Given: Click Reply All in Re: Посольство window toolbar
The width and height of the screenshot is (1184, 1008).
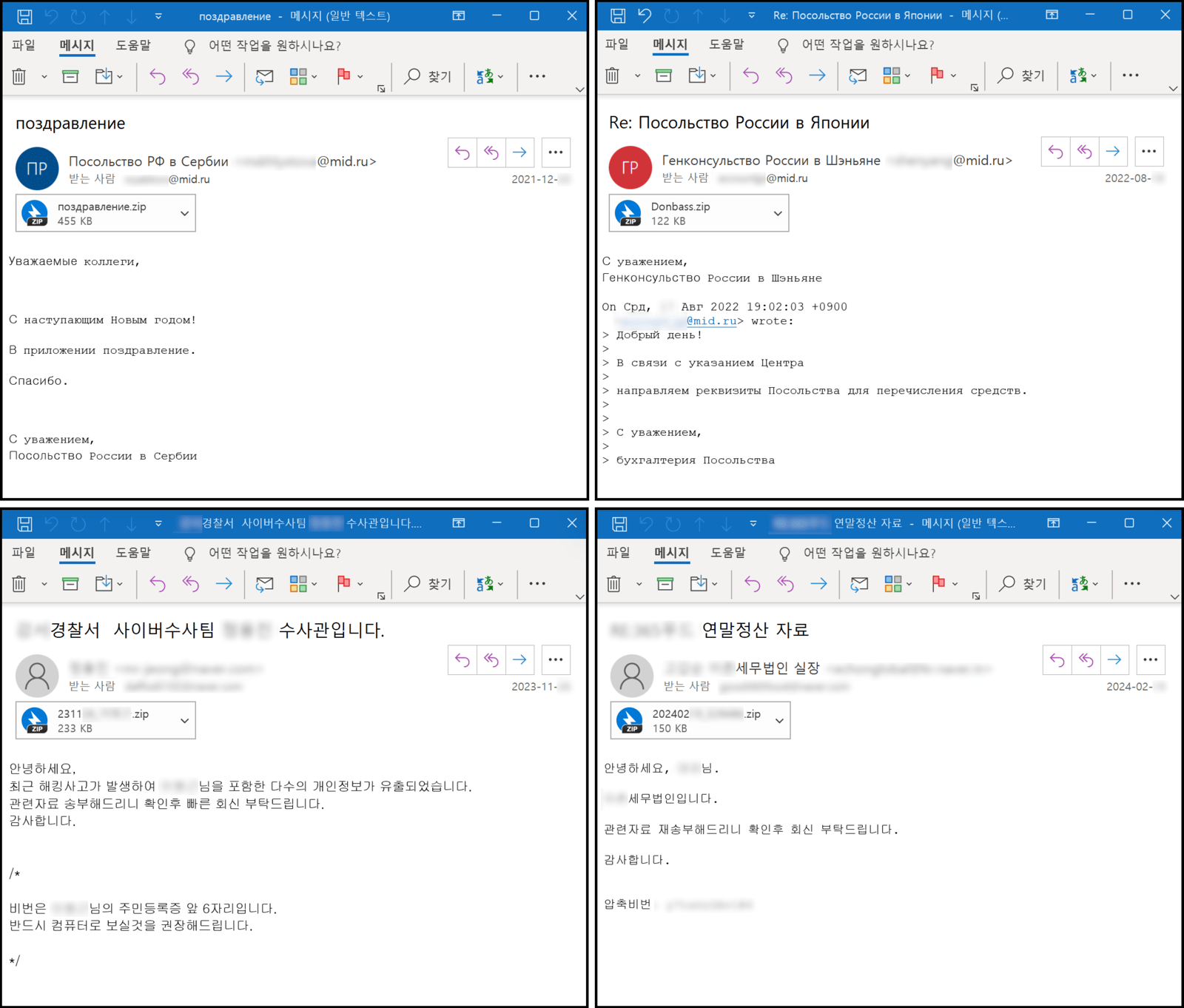Looking at the screenshot, I should click(784, 75).
